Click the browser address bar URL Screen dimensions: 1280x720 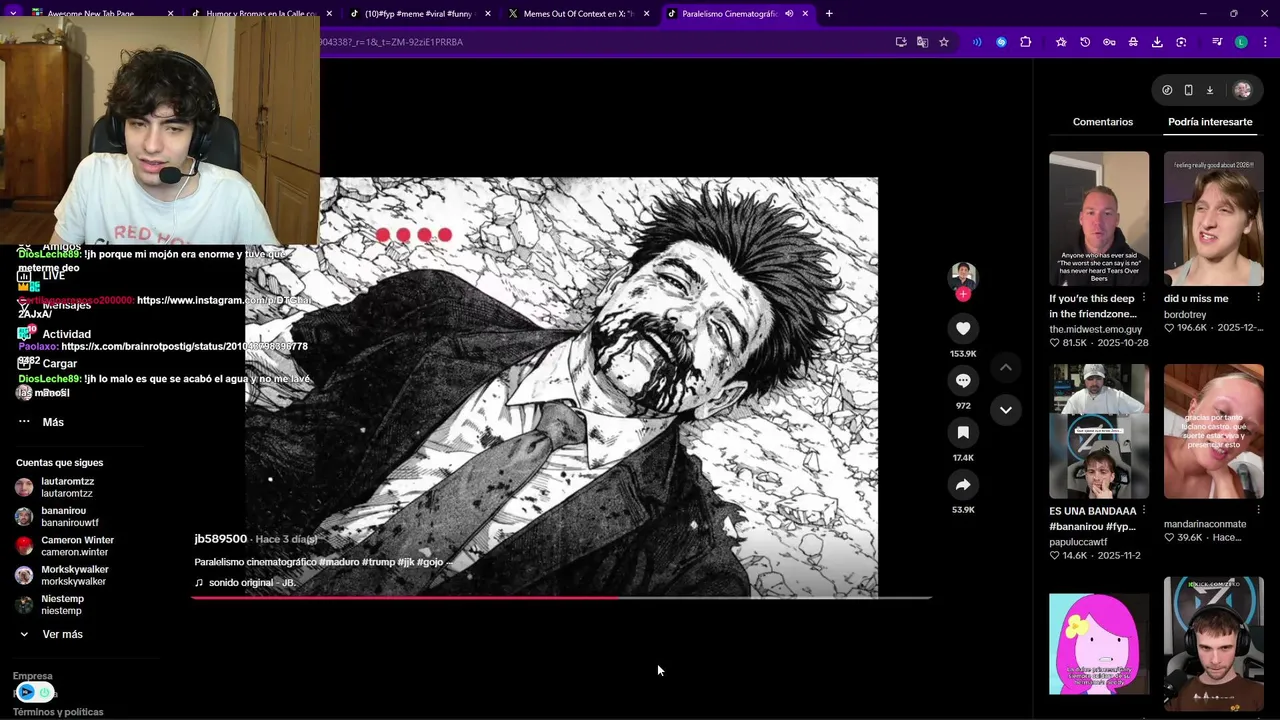[390, 42]
